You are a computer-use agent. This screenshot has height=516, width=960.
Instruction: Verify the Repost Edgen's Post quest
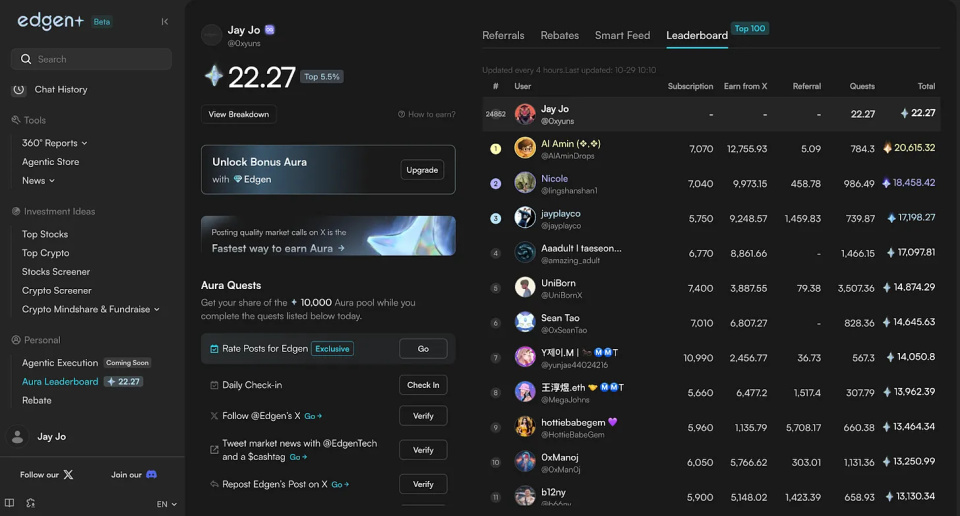[423, 484]
